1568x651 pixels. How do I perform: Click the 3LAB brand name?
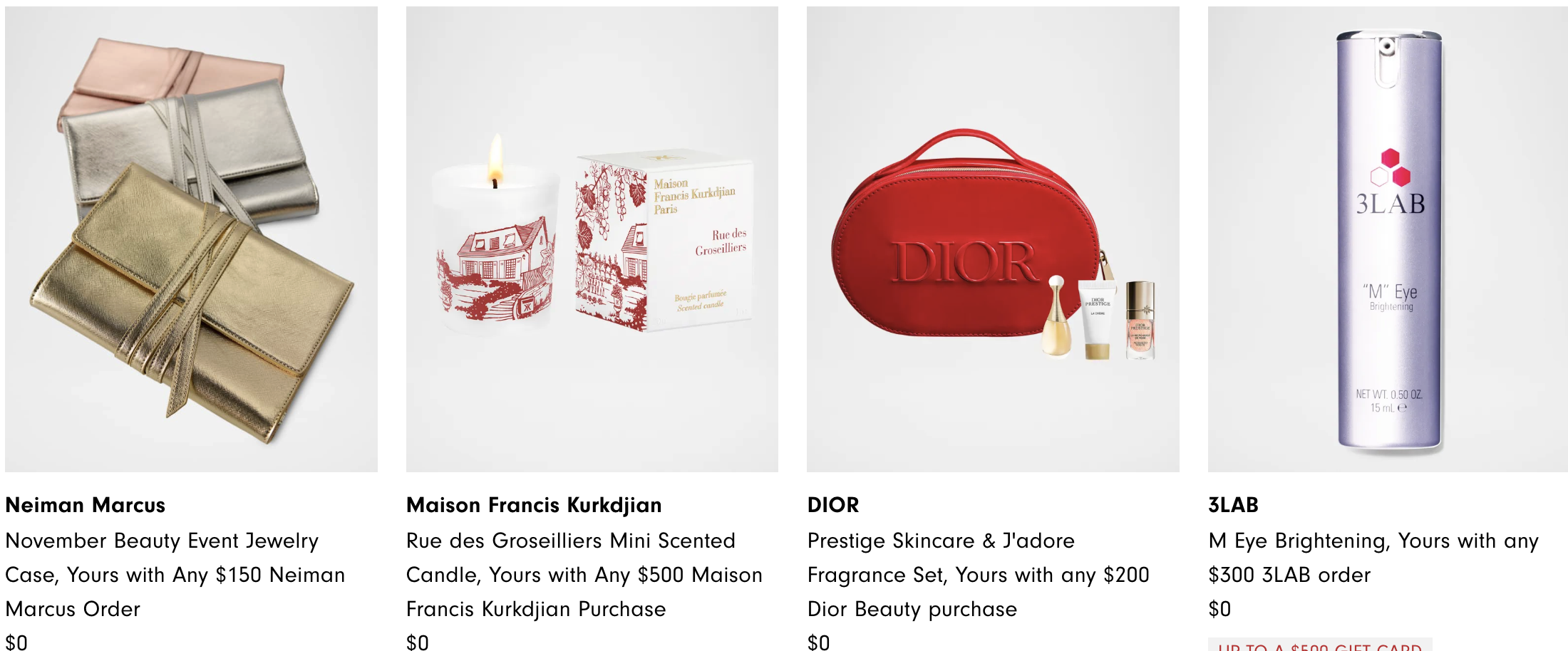1233,505
